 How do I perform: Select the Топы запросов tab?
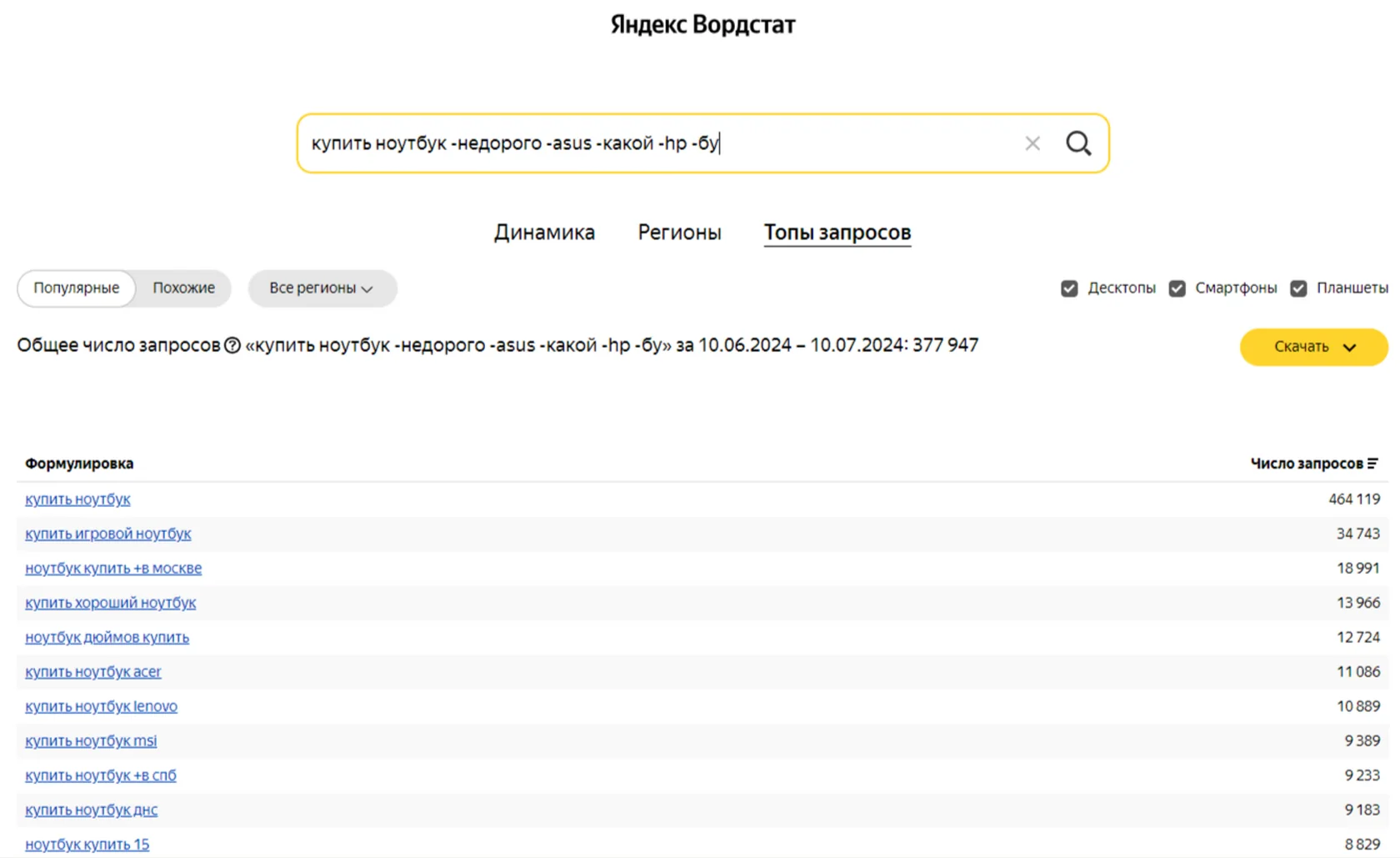pyautogui.click(x=837, y=233)
